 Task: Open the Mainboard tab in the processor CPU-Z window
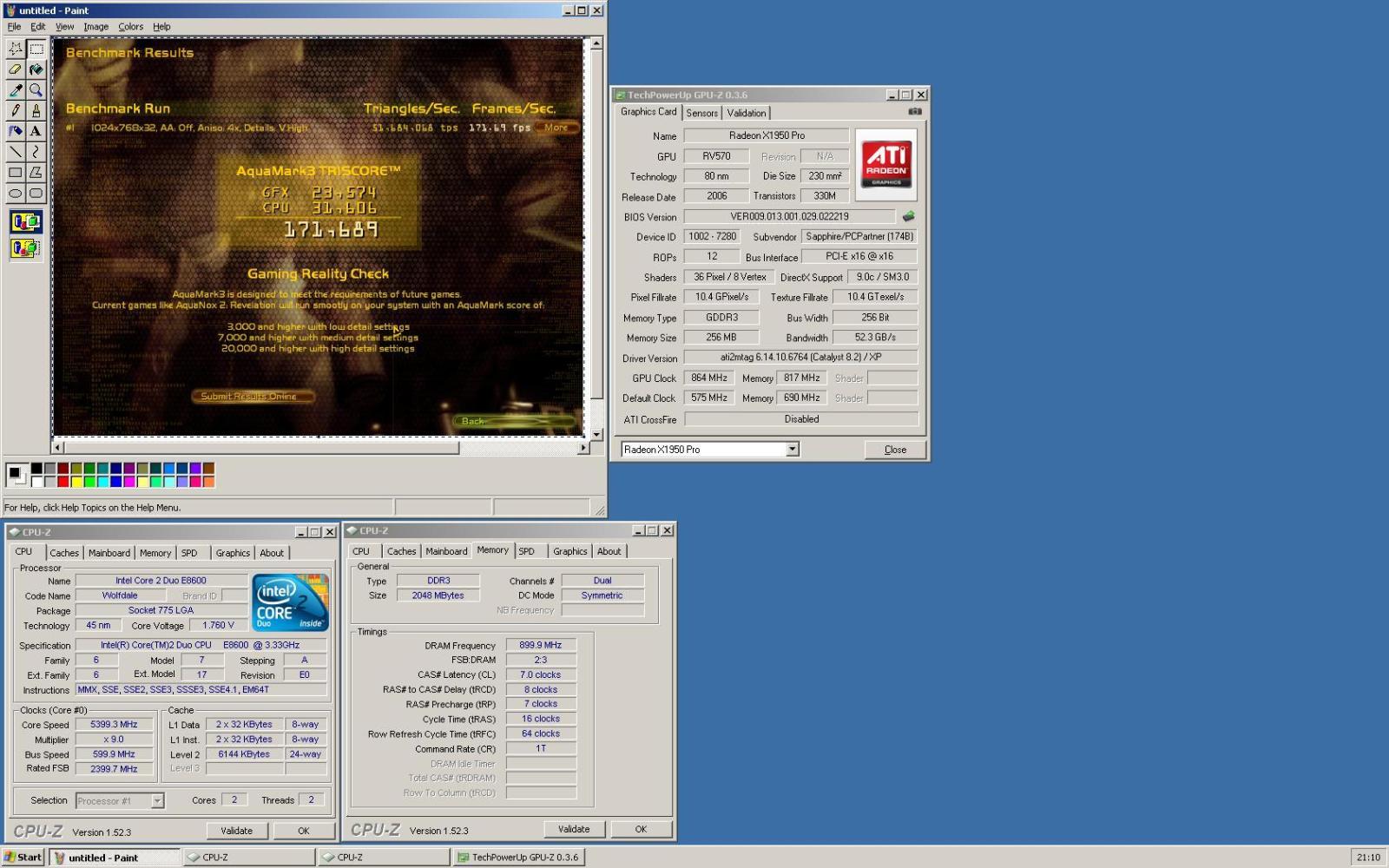pos(109,553)
